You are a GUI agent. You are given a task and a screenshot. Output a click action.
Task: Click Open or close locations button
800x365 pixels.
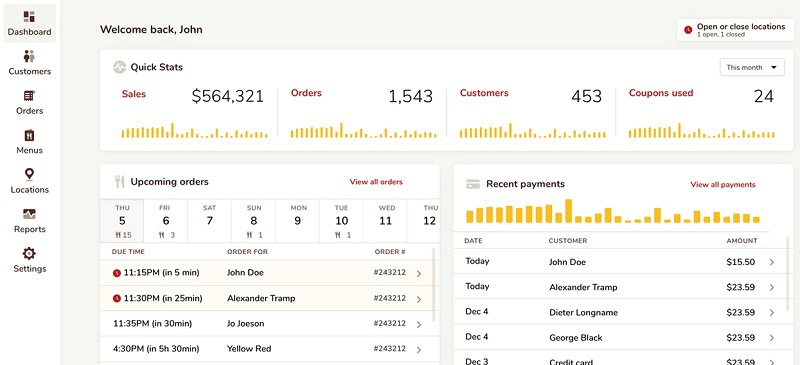tap(735, 30)
